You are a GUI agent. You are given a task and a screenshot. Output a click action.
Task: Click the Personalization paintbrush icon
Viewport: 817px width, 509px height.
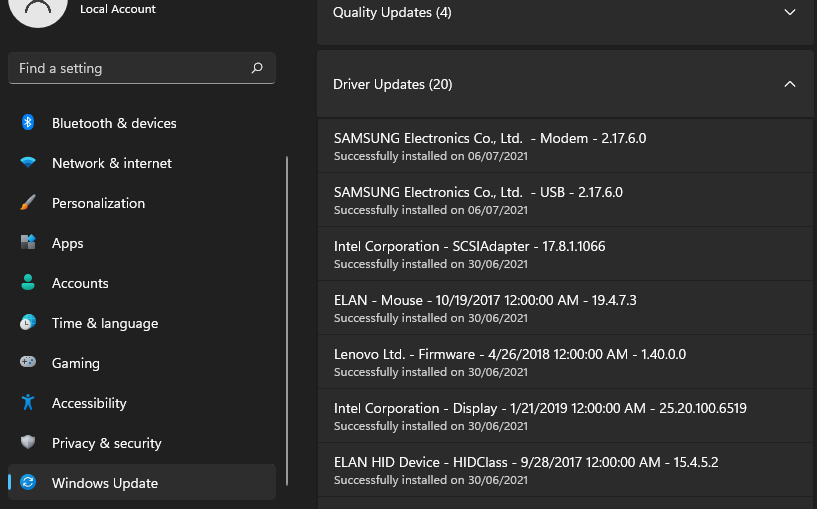tap(28, 203)
